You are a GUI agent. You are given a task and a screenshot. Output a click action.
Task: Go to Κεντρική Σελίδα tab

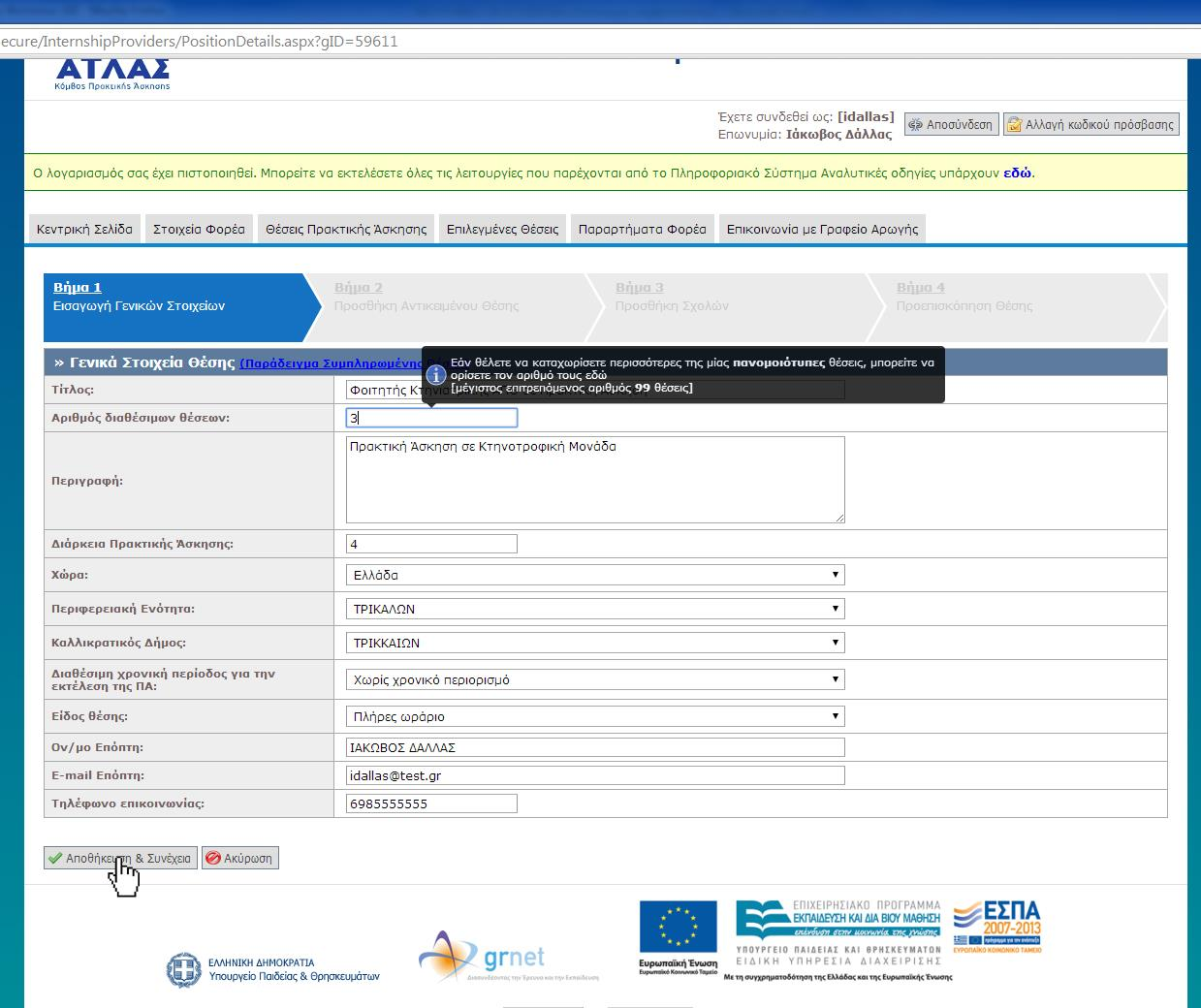point(84,229)
